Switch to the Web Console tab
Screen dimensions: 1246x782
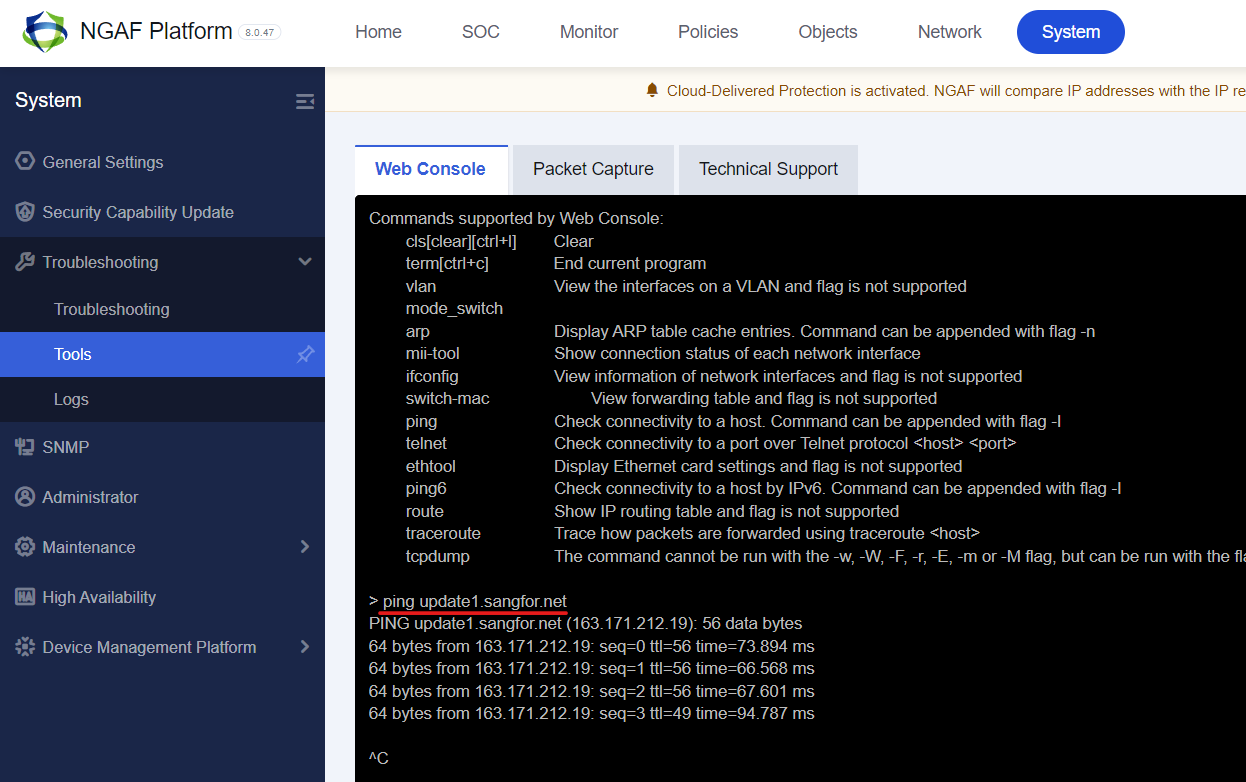431,169
